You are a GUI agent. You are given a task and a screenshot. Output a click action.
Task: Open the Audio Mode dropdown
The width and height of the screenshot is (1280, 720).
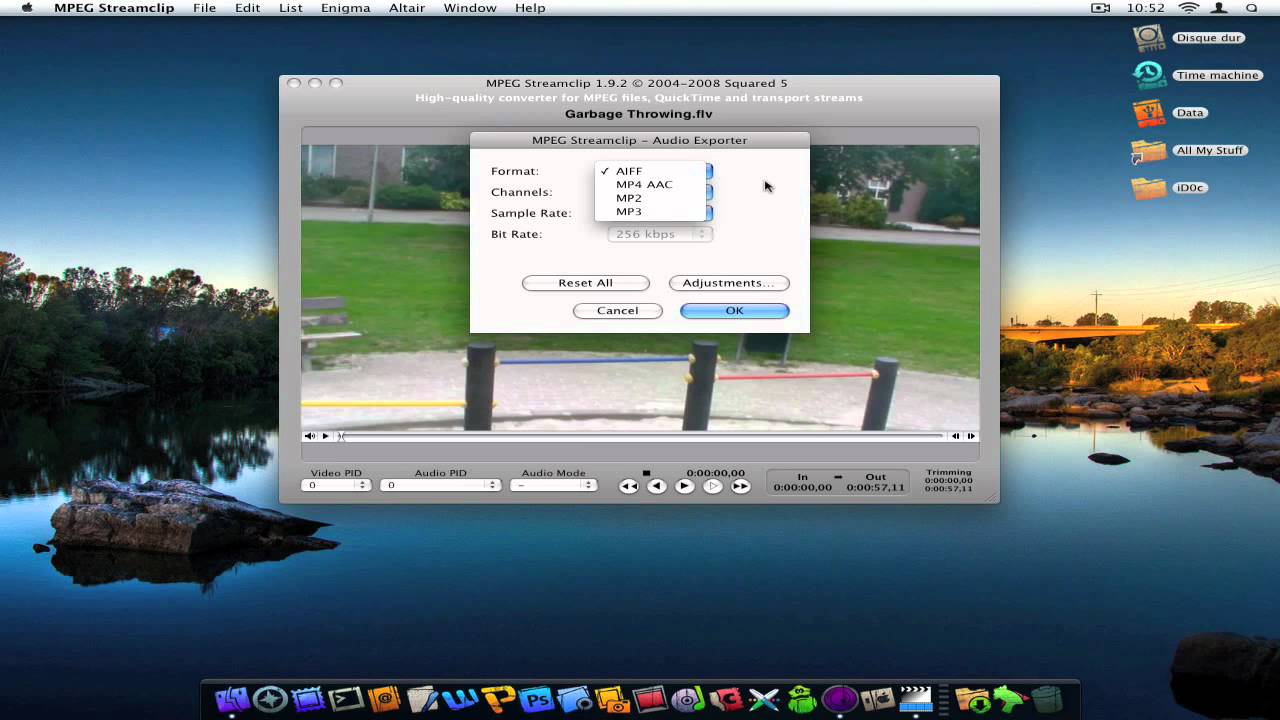click(553, 485)
